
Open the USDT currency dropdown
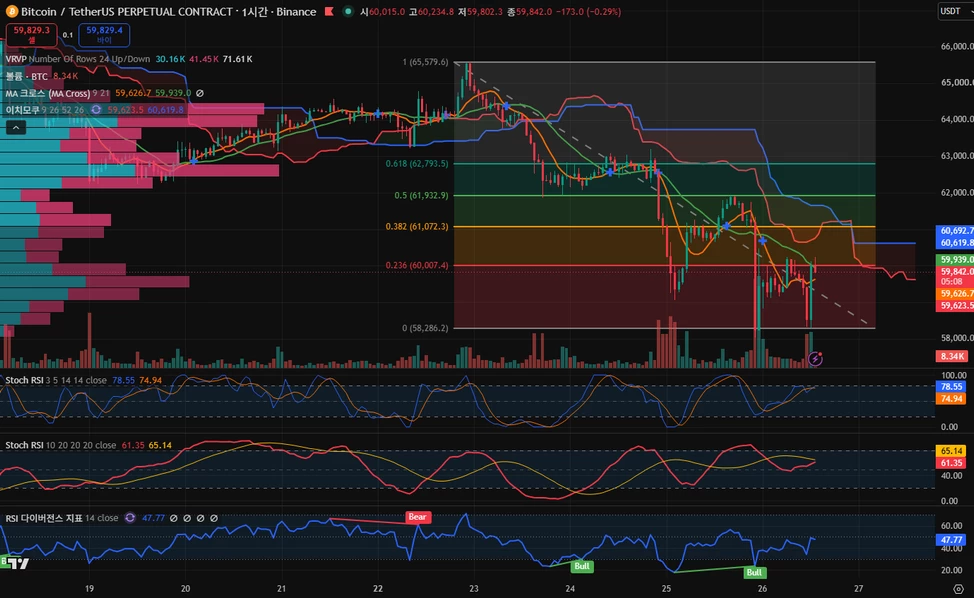pyautogui.click(x=955, y=11)
